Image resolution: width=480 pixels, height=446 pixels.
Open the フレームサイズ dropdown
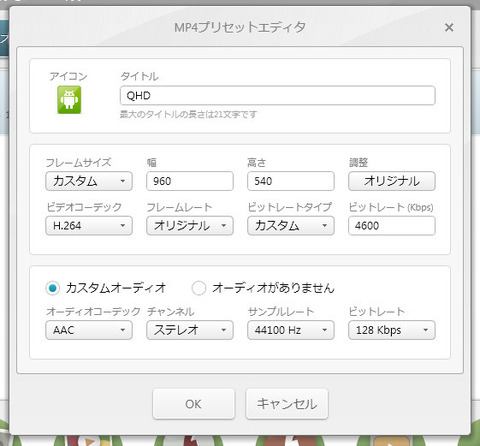[x=89, y=181]
